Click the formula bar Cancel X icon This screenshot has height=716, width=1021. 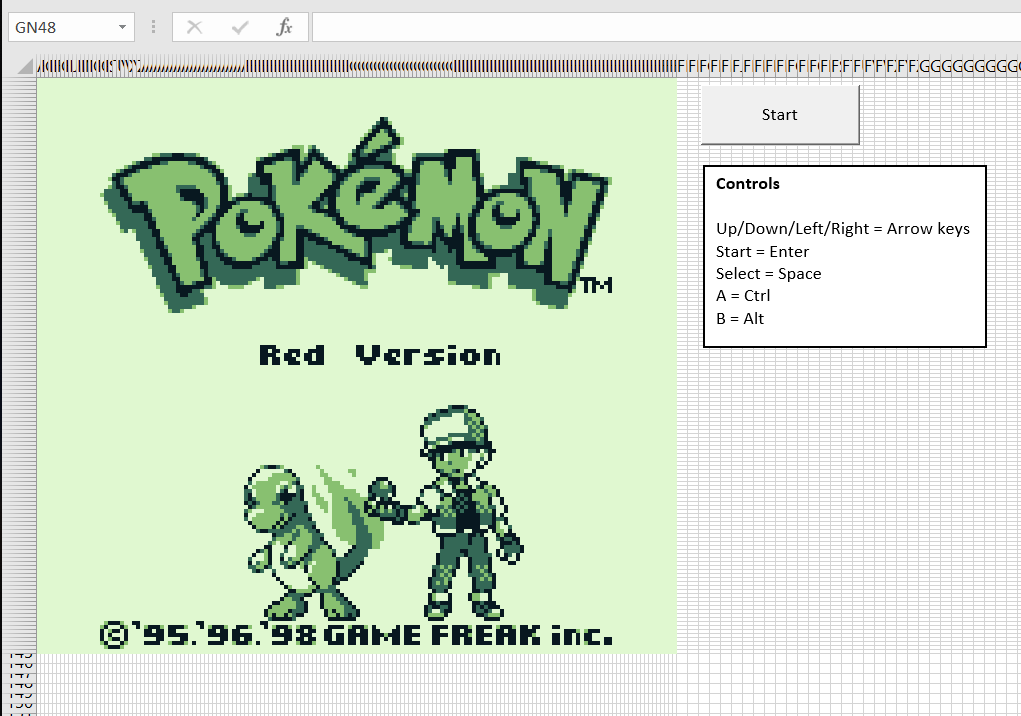point(194,27)
